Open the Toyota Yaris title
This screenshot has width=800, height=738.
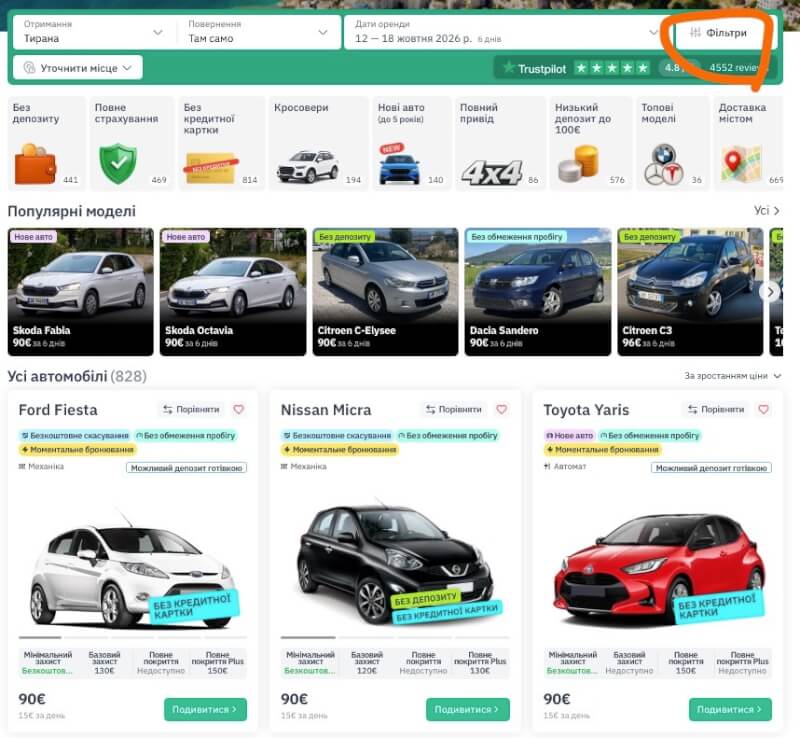(586, 410)
